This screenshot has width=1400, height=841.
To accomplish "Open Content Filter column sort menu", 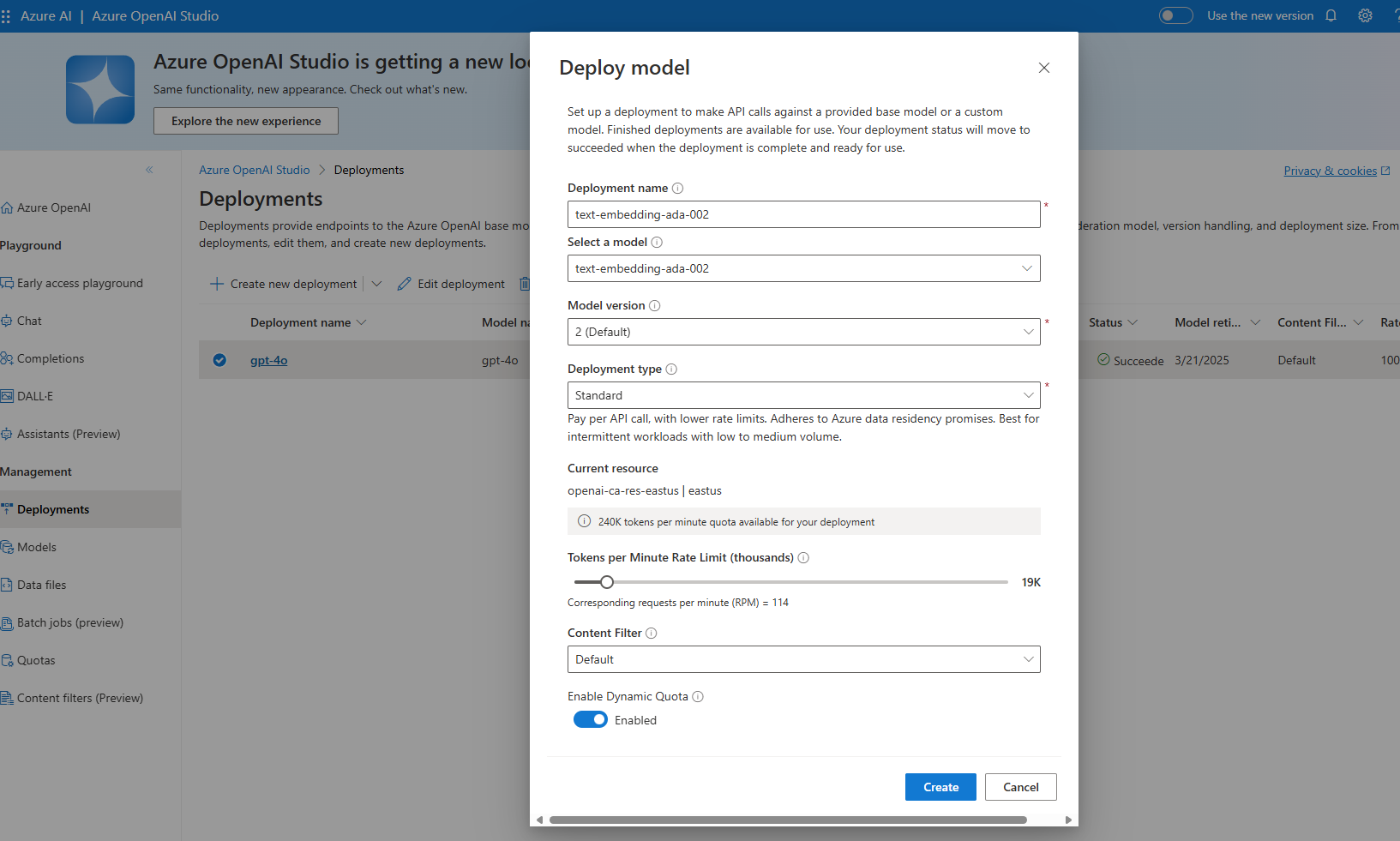I will [1358, 322].
